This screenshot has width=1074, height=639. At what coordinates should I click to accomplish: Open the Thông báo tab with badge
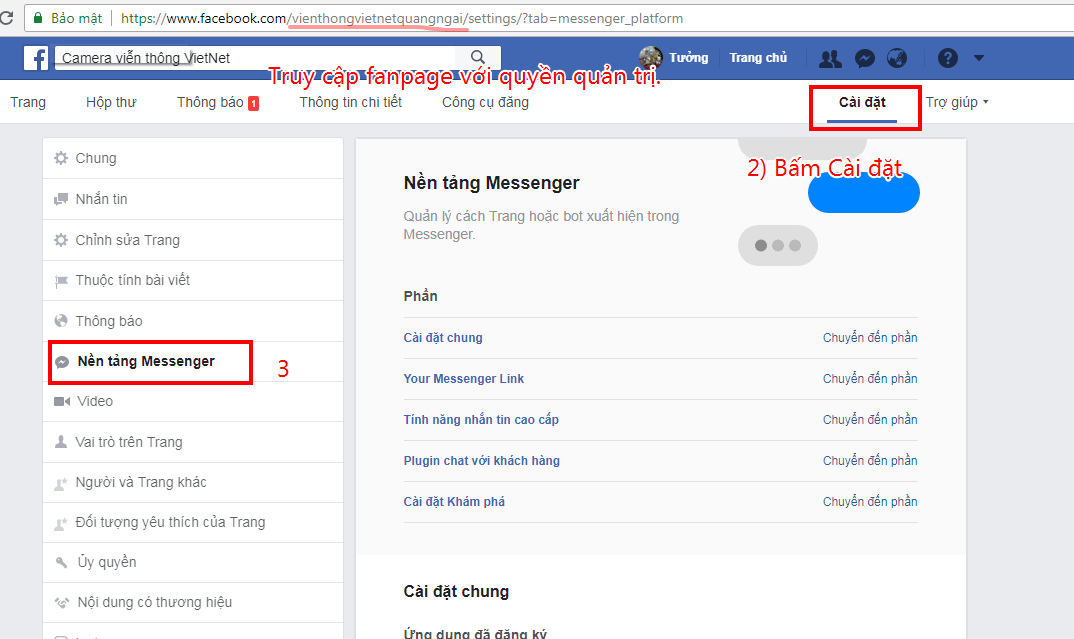point(217,102)
